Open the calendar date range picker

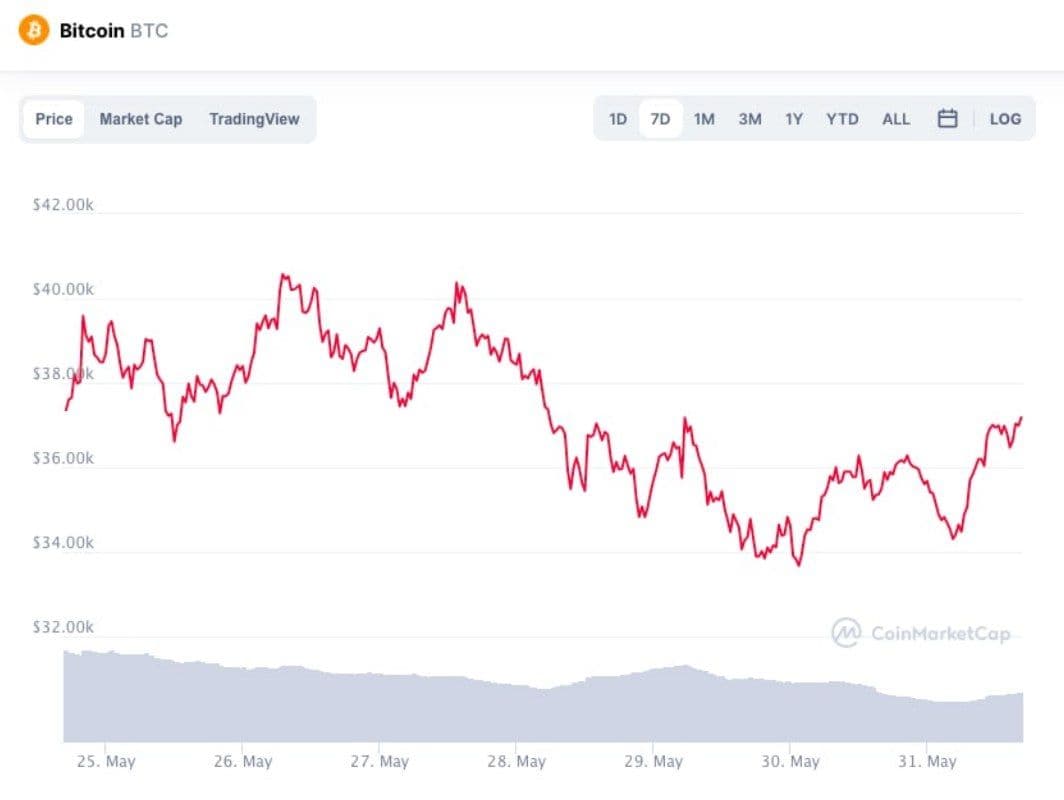(947, 119)
